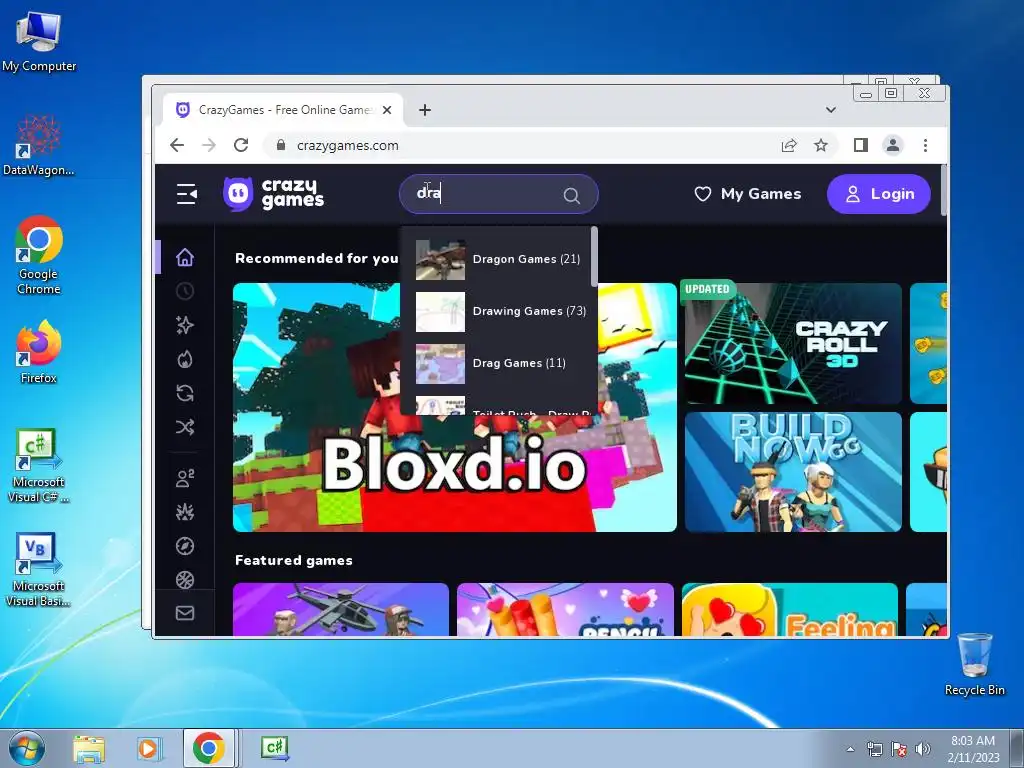Open the helicopter featured game thumbnail
The height and width of the screenshot is (768, 1024).
pos(341,609)
